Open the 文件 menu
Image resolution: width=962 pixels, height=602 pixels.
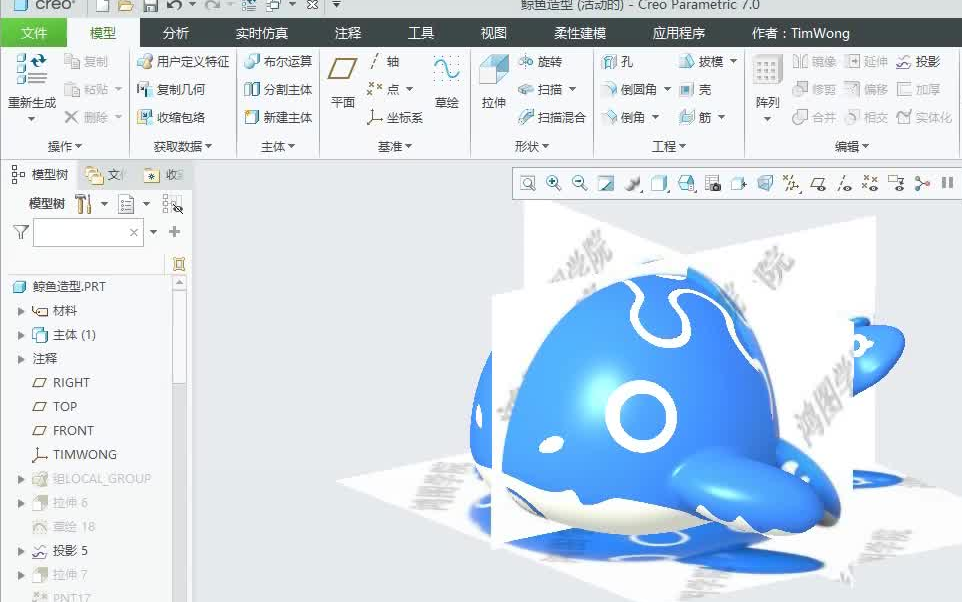coord(33,32)
